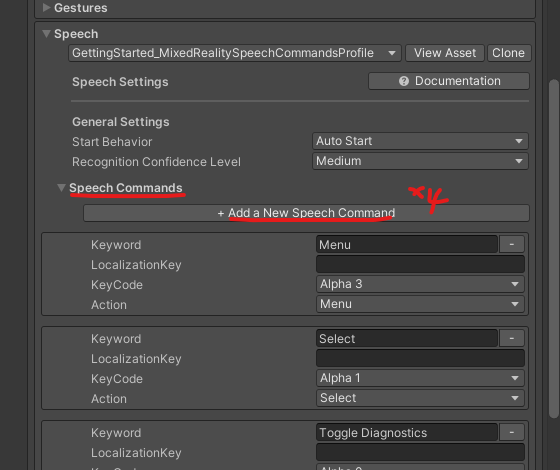Click the General Settings heading
The width and height of the screenshot is (560, 470).
(121, 122)
